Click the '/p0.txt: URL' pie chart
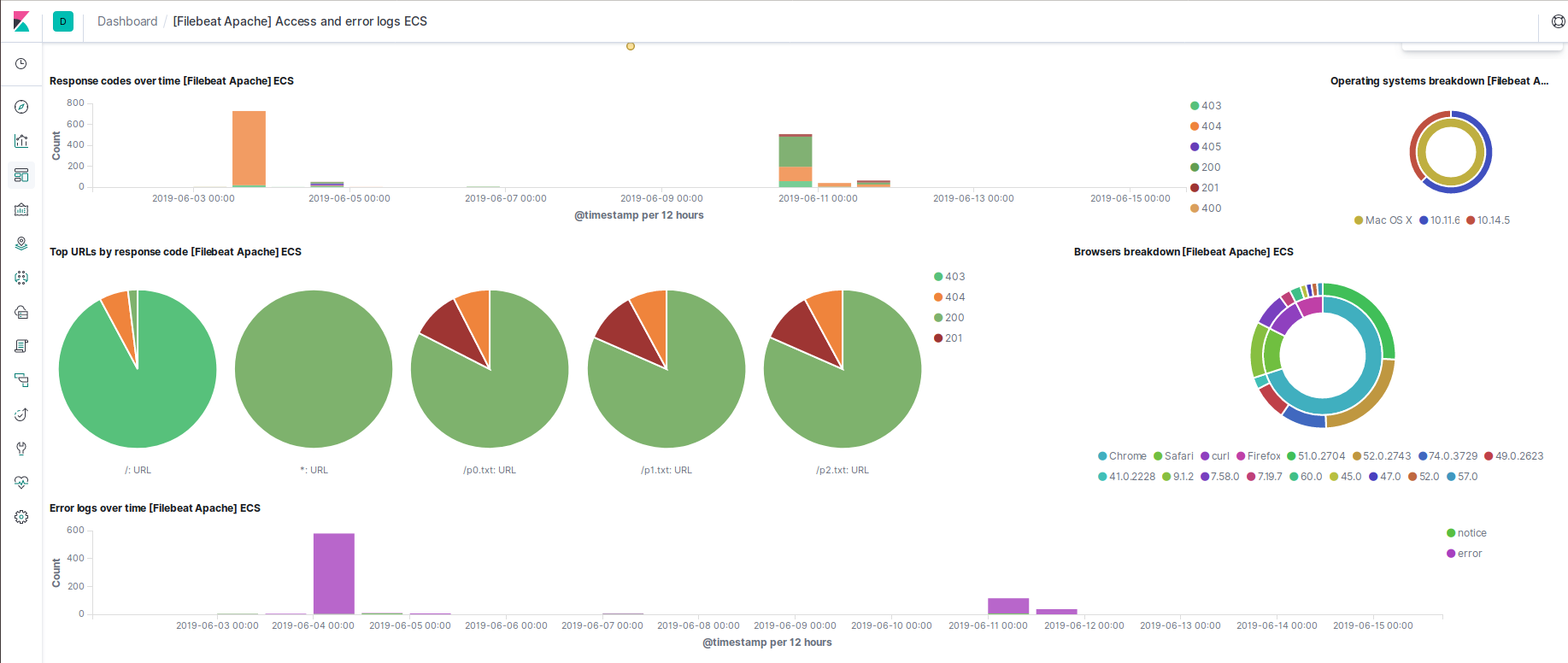Screen dimensions: 1568x663 tap(490, 369)
